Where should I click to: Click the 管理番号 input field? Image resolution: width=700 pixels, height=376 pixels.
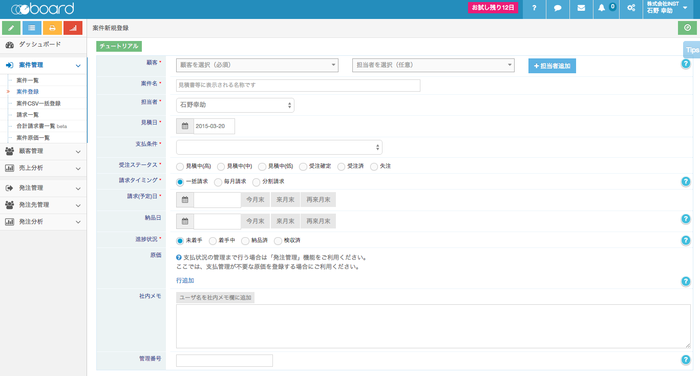coord(225,360)
